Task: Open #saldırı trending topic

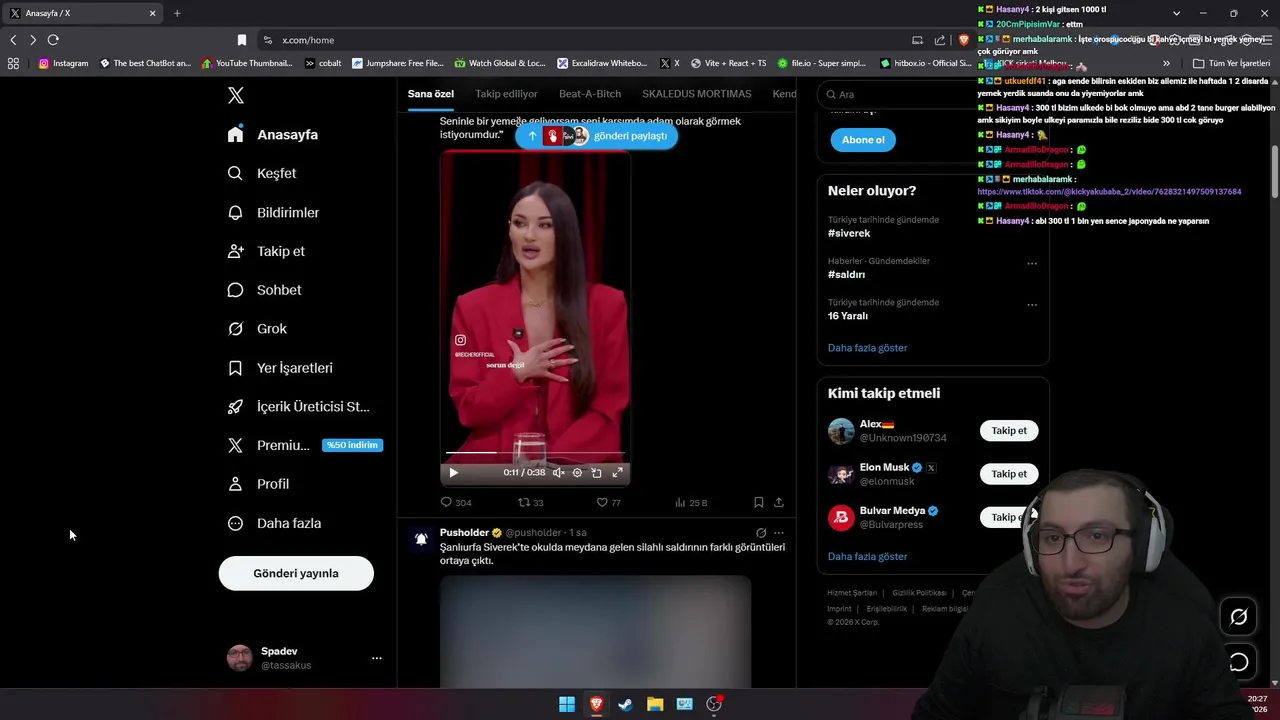Action: [846, 274]
